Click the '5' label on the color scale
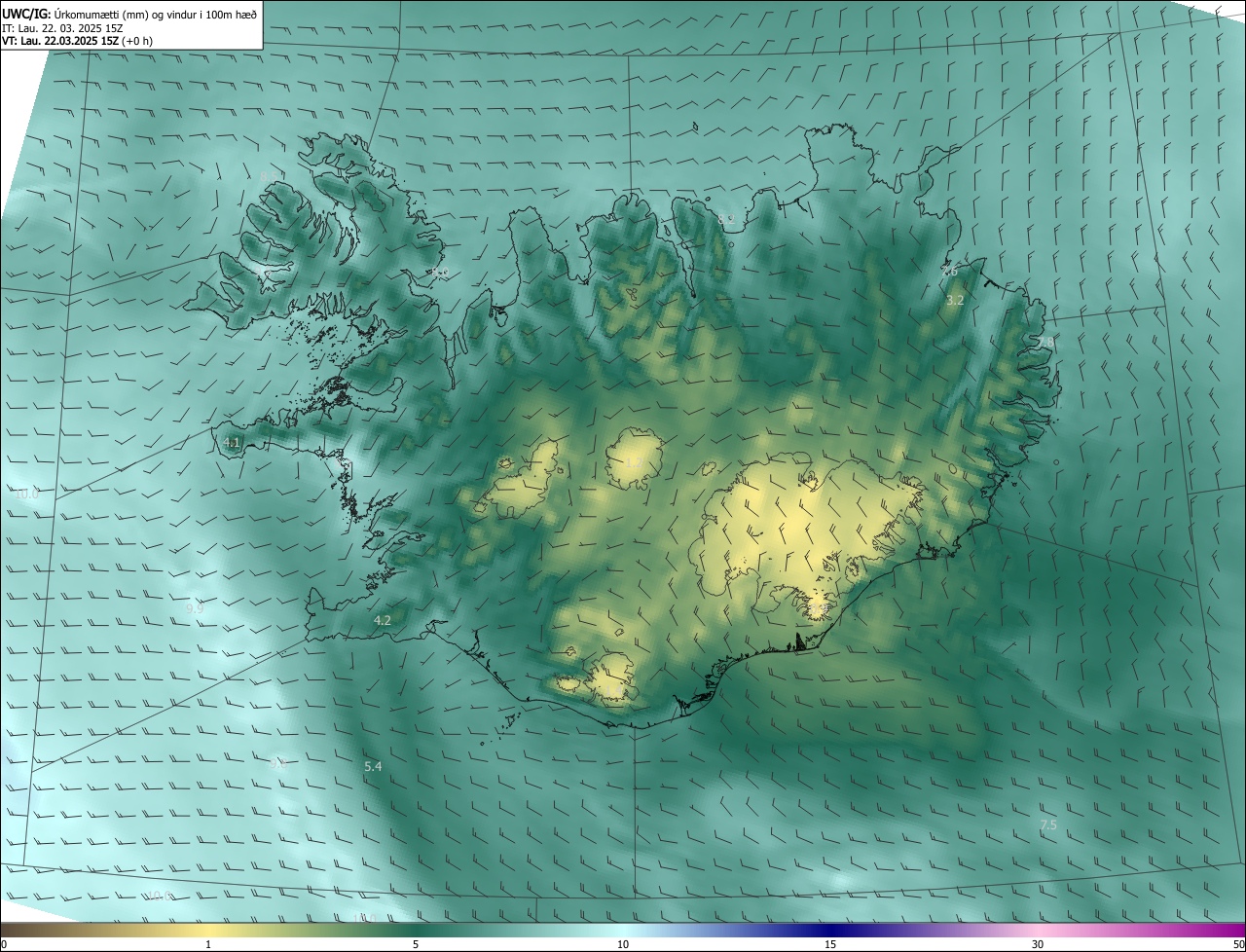The height and width of the screenshot is (952, 1246). point(416,945)
